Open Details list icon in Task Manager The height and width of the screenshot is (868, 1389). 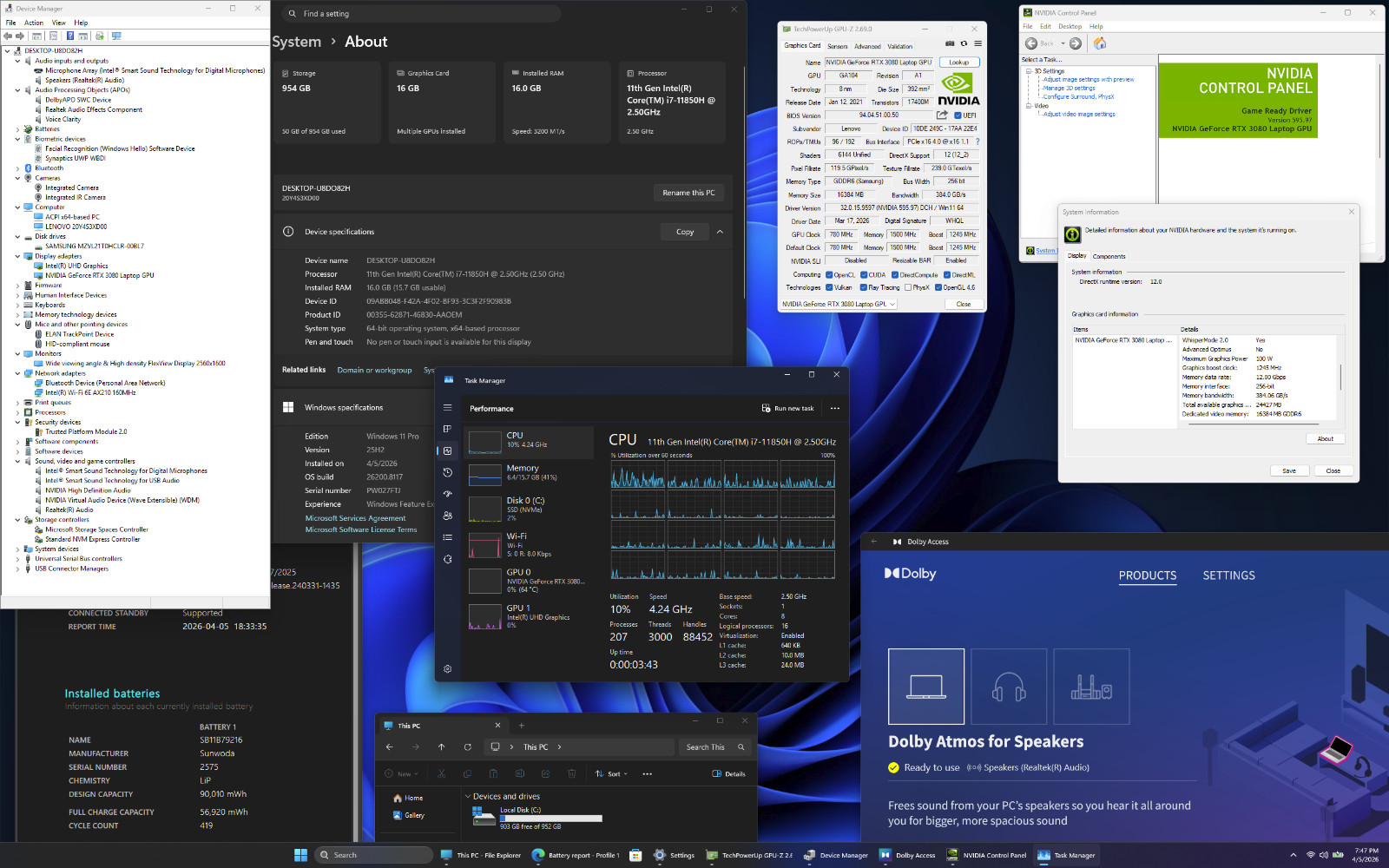448,537
